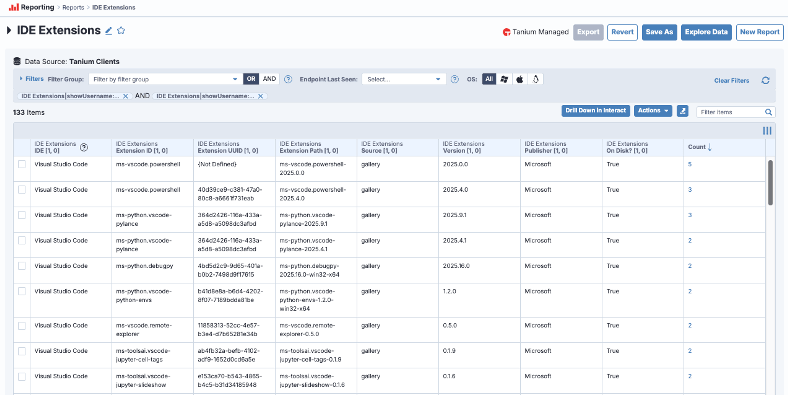Select OR filter group operator
The width and height of the screenshot is (788, 395).
pos(251,79)
